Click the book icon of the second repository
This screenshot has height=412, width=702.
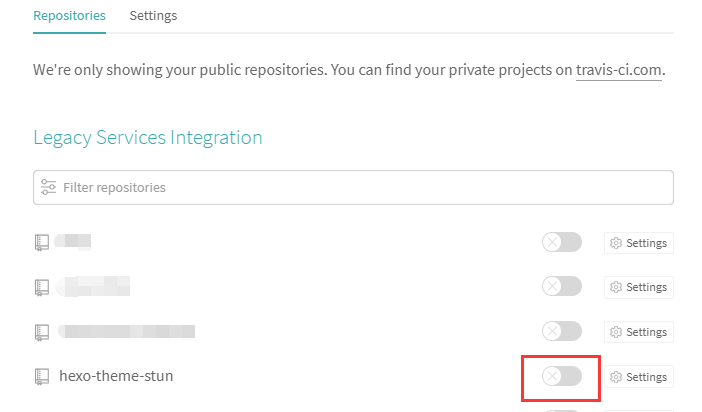pos(42,287)
